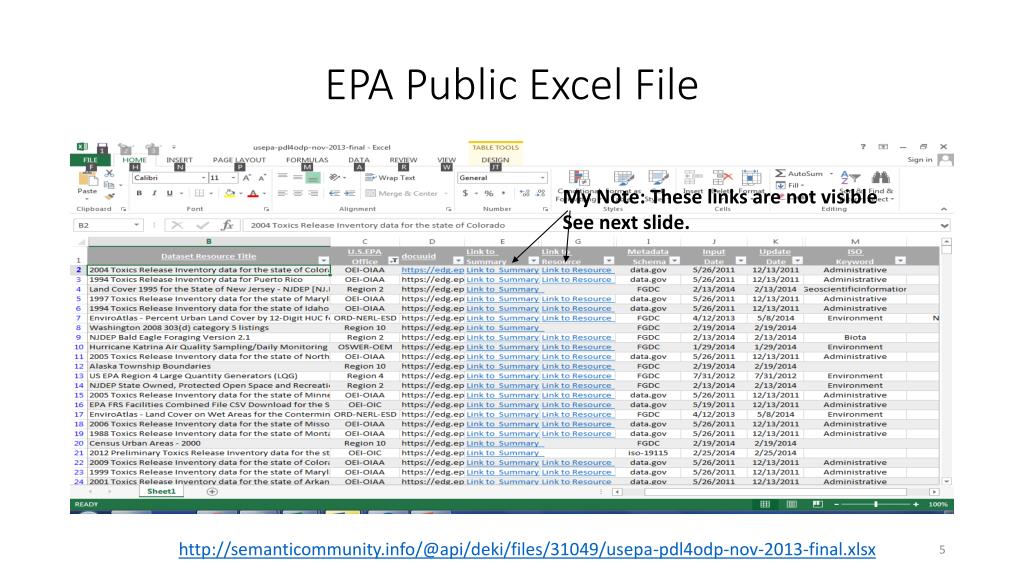Click the Format Painter brush icon
The width and height of the screenshot is (1024, 576).
110,195
